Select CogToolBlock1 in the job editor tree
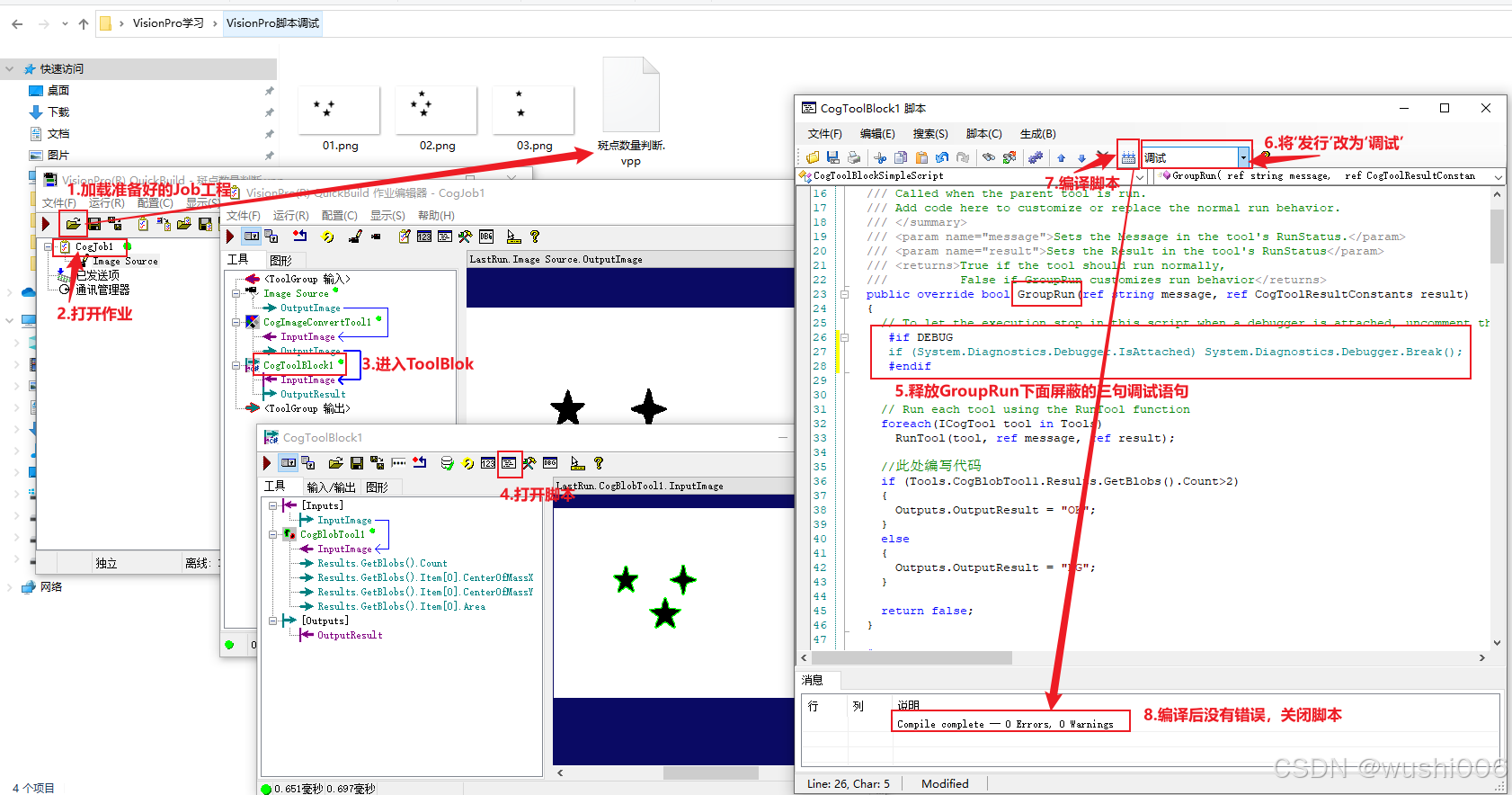Viewport: 1512px width, 795px height. click(x=298, y=365)
